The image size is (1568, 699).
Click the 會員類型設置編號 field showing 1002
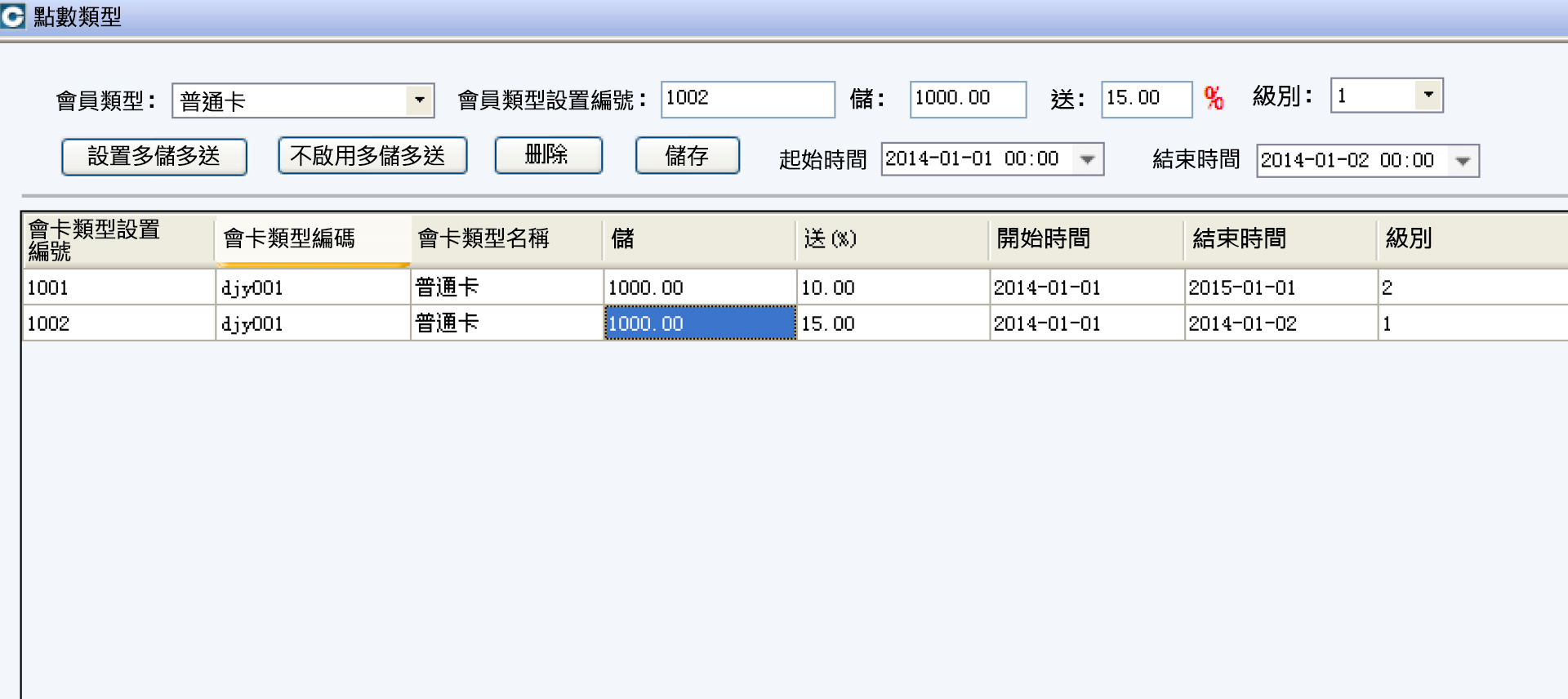tap(747, 100)
